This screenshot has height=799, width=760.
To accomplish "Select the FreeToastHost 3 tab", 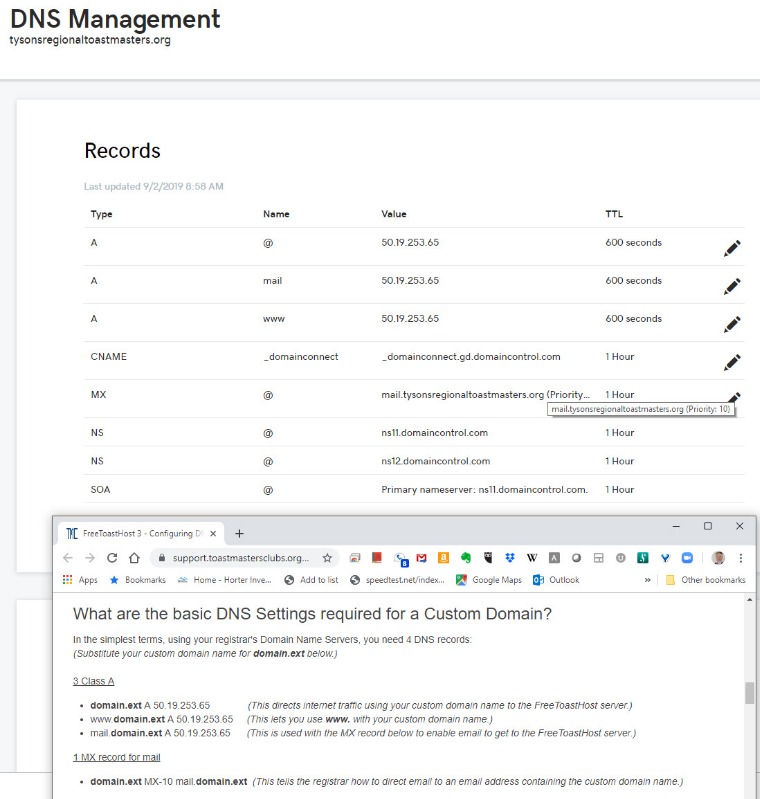I will click(x=140, y=533).
